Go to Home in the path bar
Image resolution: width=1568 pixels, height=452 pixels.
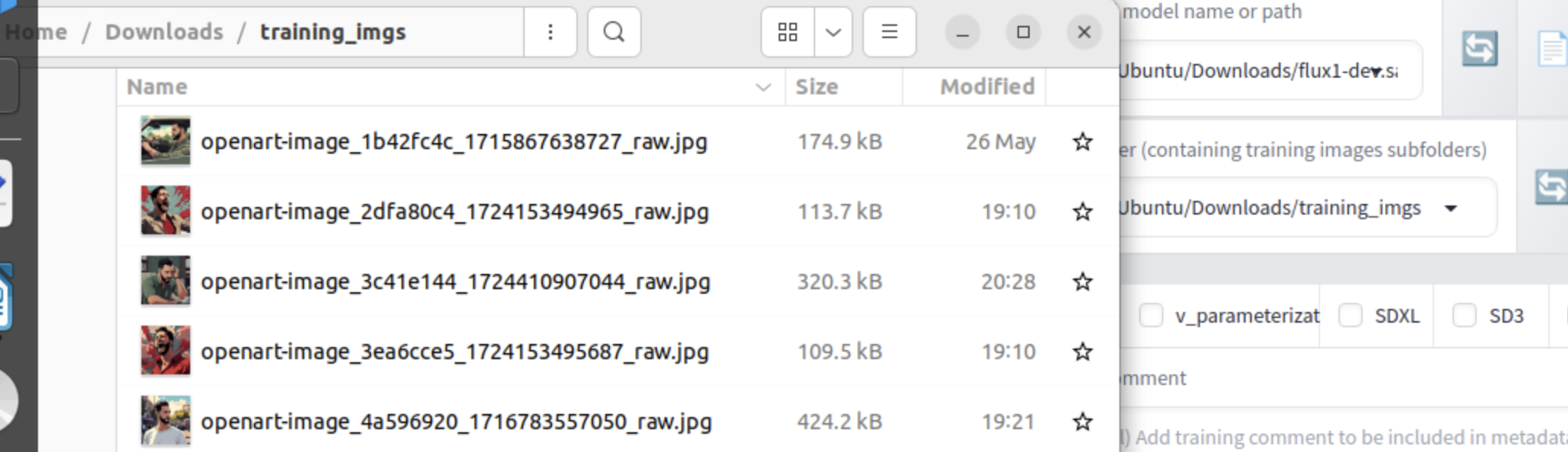[x=37, y=32]
